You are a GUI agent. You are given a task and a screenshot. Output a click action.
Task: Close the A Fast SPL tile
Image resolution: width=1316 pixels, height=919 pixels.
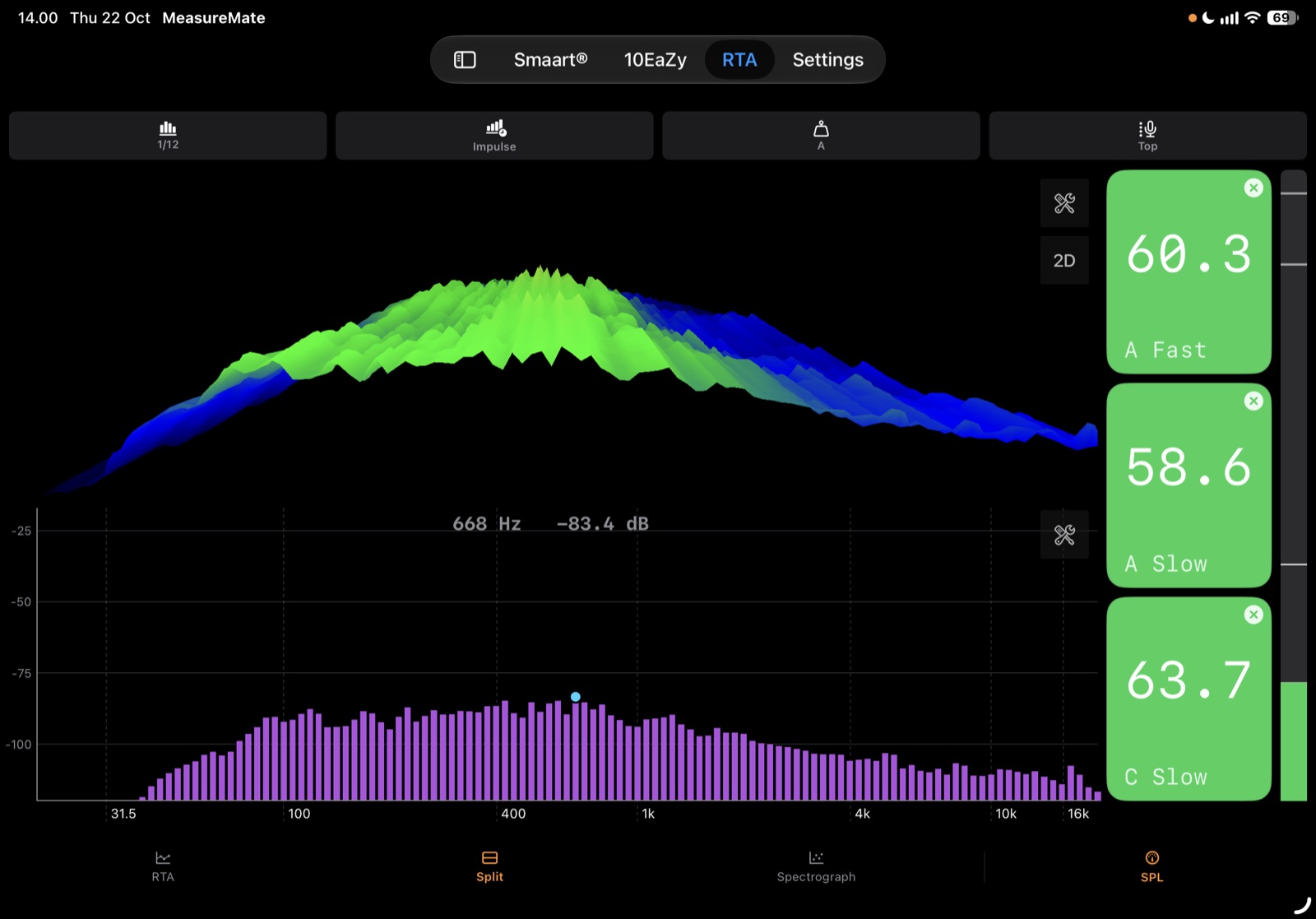click(1253, 188)
